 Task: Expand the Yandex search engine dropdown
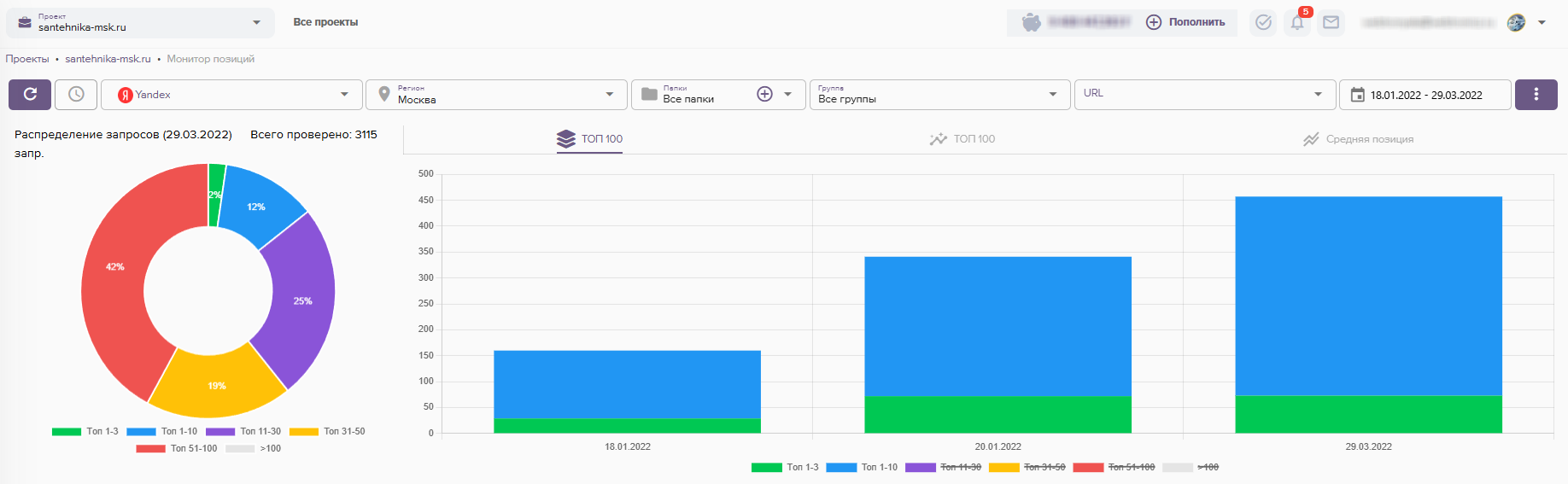[x=231, y=95]
